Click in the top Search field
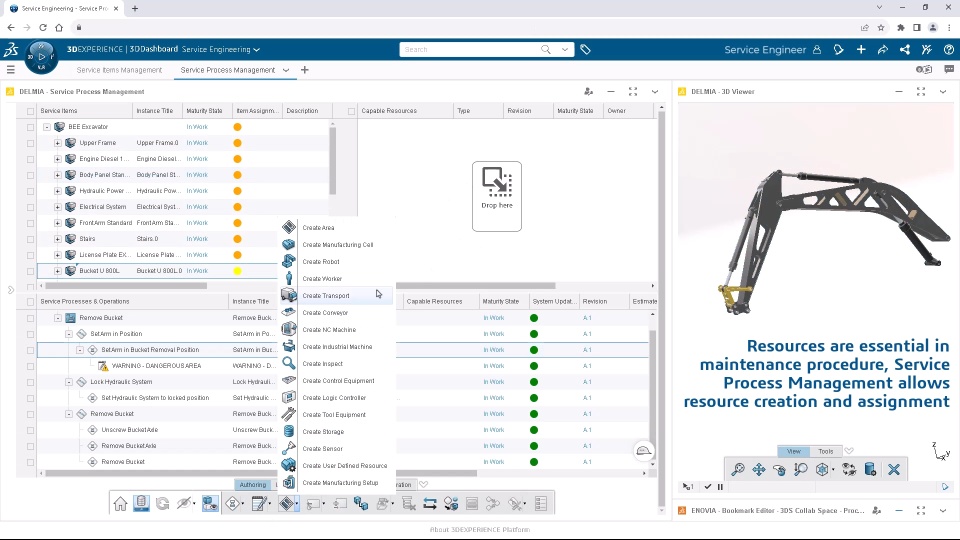This screenshot has height=540, width=960. tap(470, 50)
